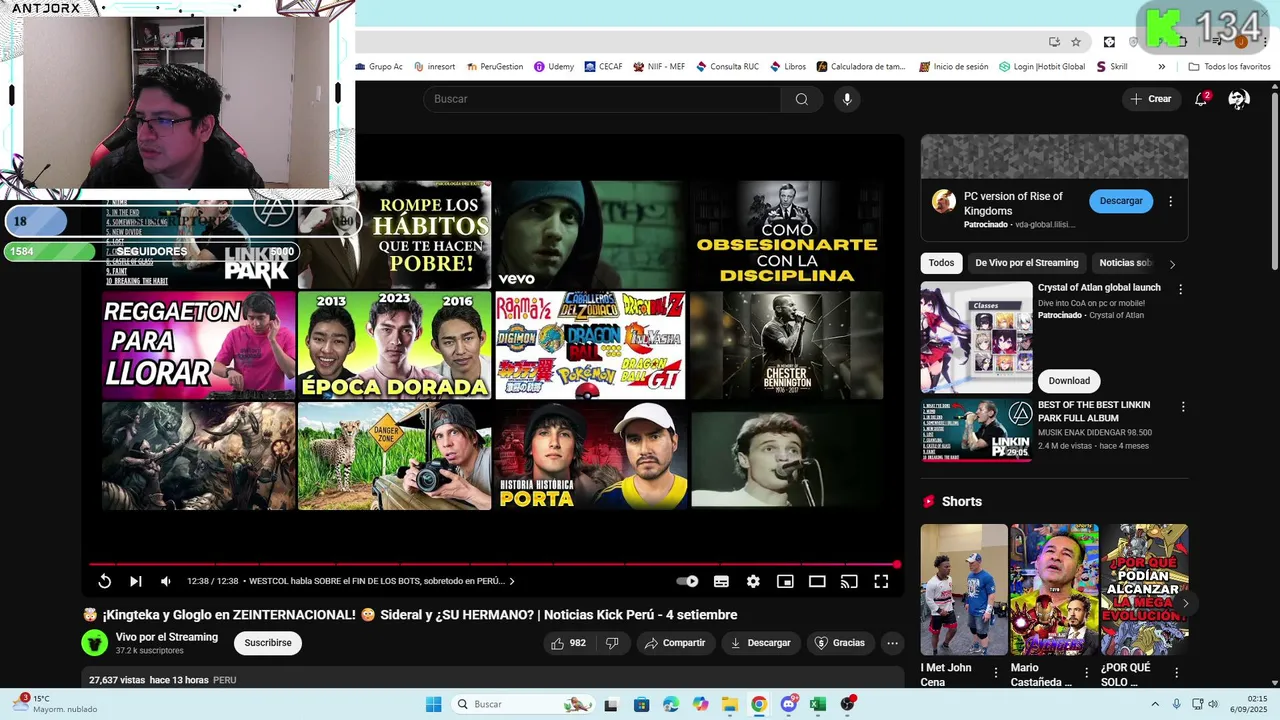Screen dimensions: 1280x720
Task: Open the Reggaeton para llorar end-screen video
Action: click(x=199, y=345)
